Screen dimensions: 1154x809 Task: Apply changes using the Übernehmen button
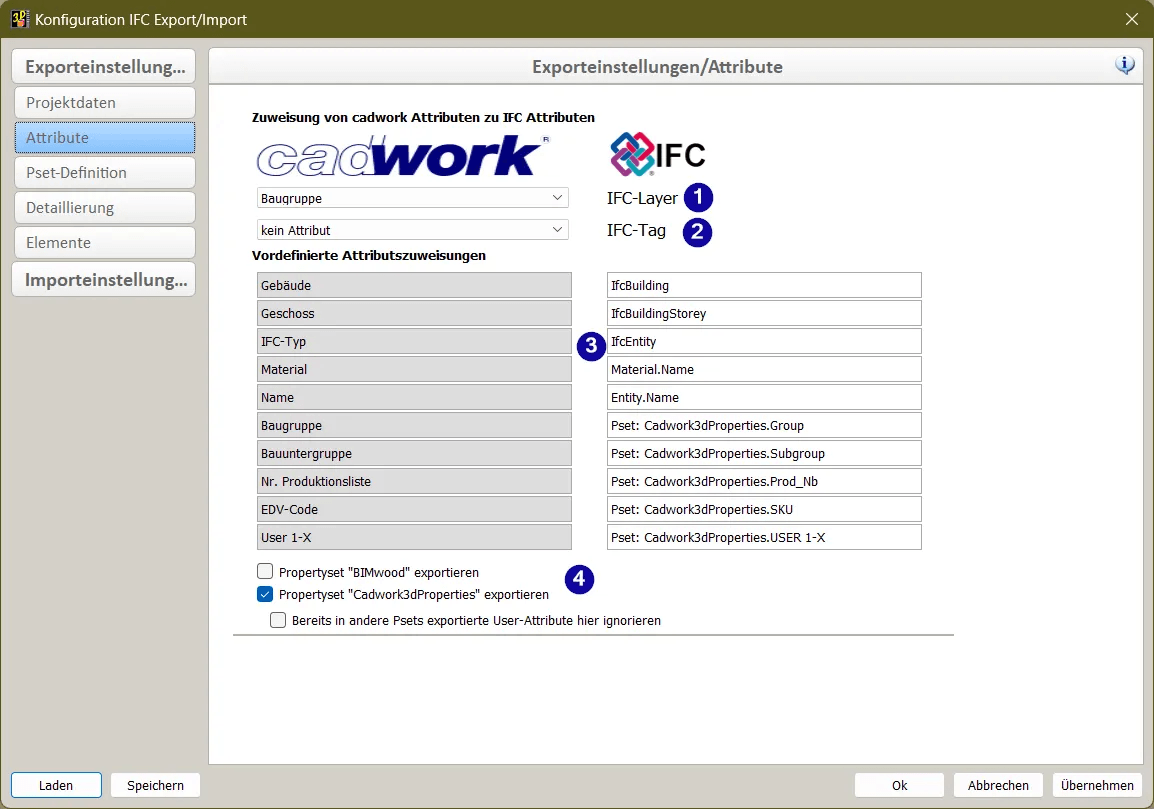pyautogui.click(x=1097, y=784)
